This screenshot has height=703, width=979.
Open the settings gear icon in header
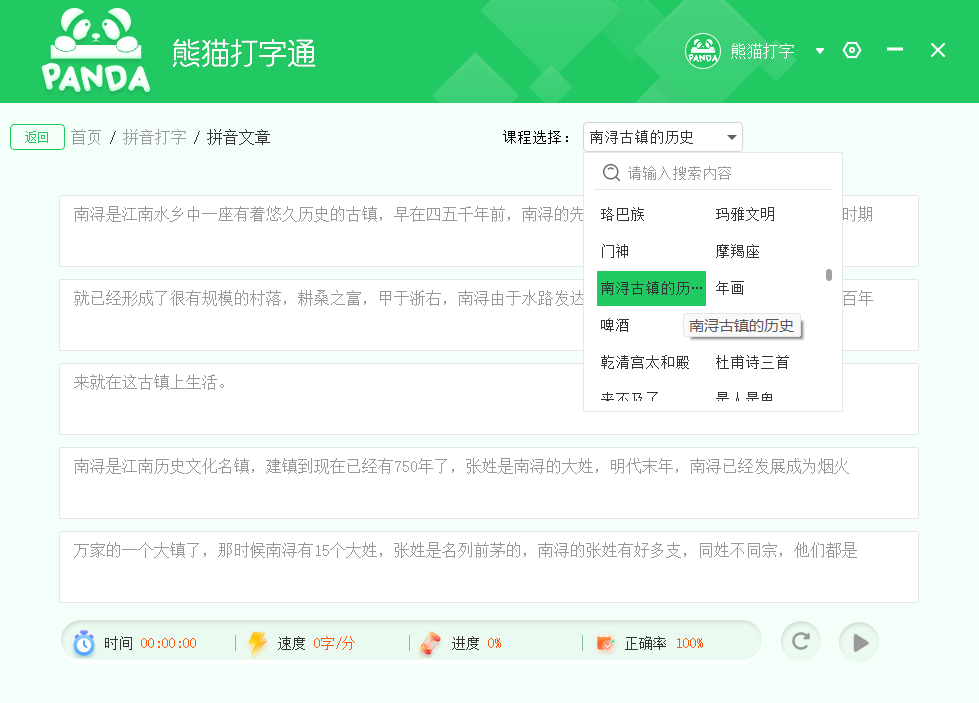852,51
